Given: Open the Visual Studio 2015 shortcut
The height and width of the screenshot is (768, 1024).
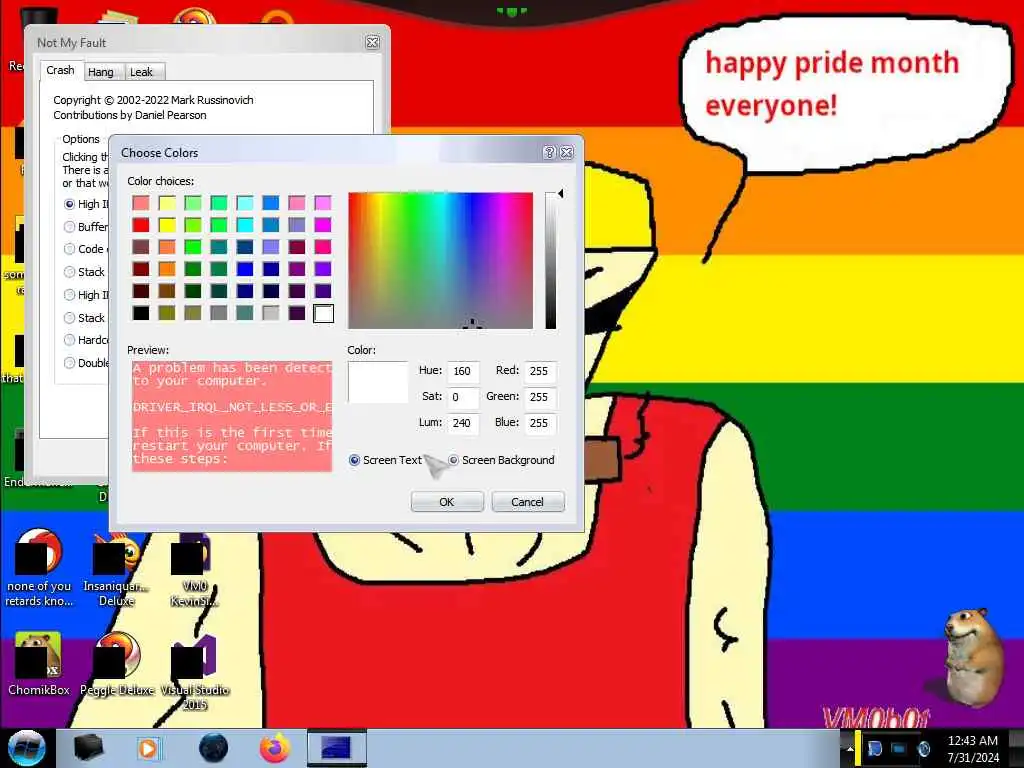Looking at the screenshot, I should point(195,671).
